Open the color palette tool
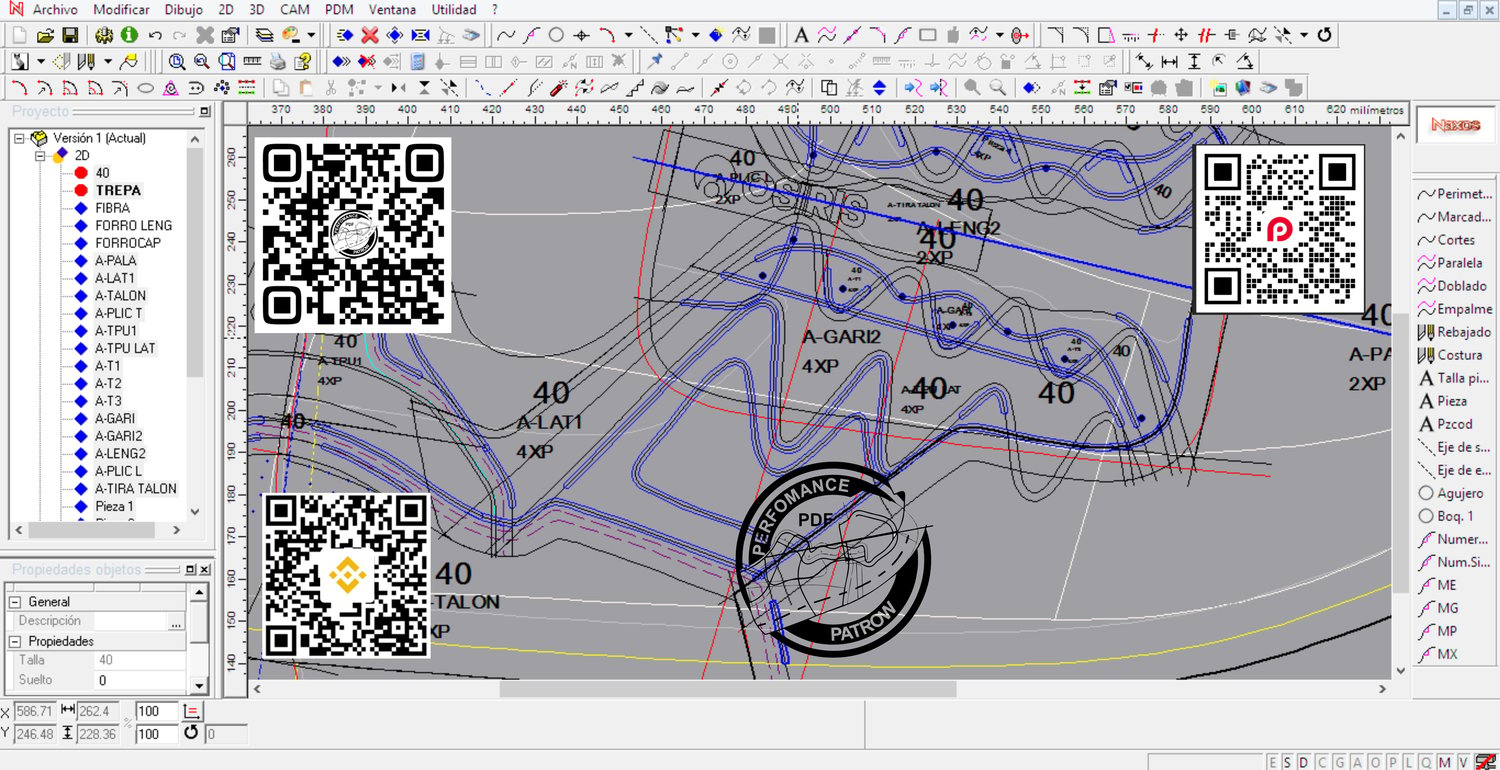The height and width of the screenshot is (770, 1500). [x=292, y=35]
